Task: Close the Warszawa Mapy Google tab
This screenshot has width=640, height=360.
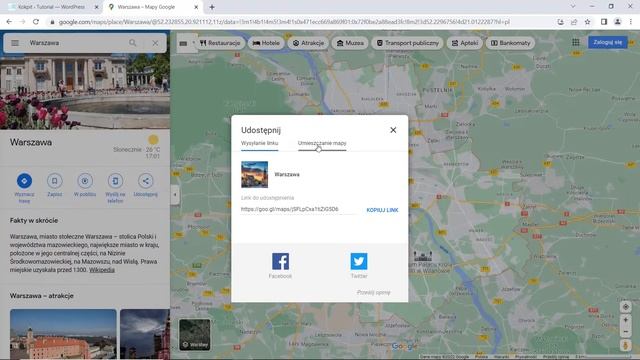Action: [x=196, y=7]
